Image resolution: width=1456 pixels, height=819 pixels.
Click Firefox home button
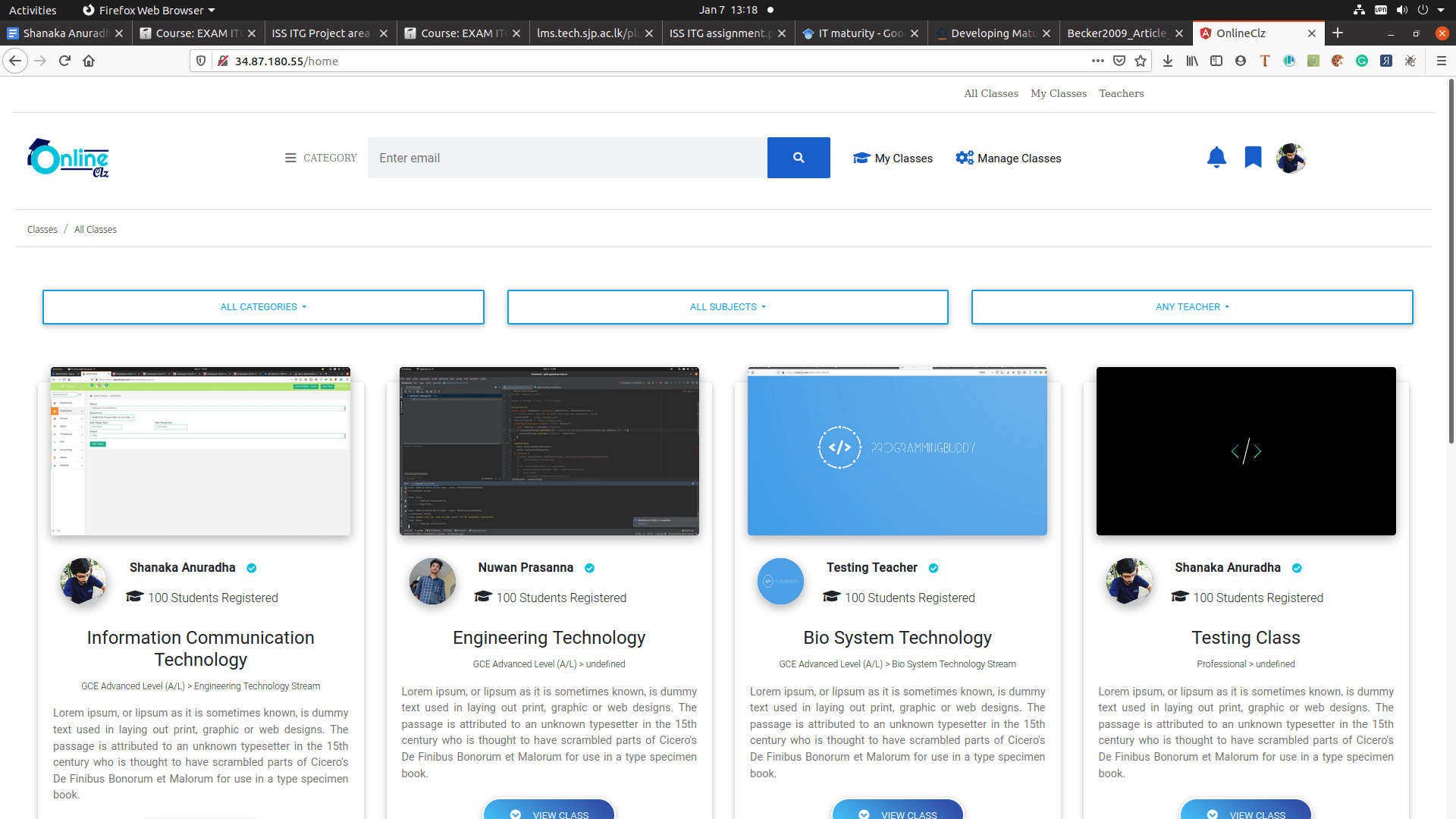(89, 61)
